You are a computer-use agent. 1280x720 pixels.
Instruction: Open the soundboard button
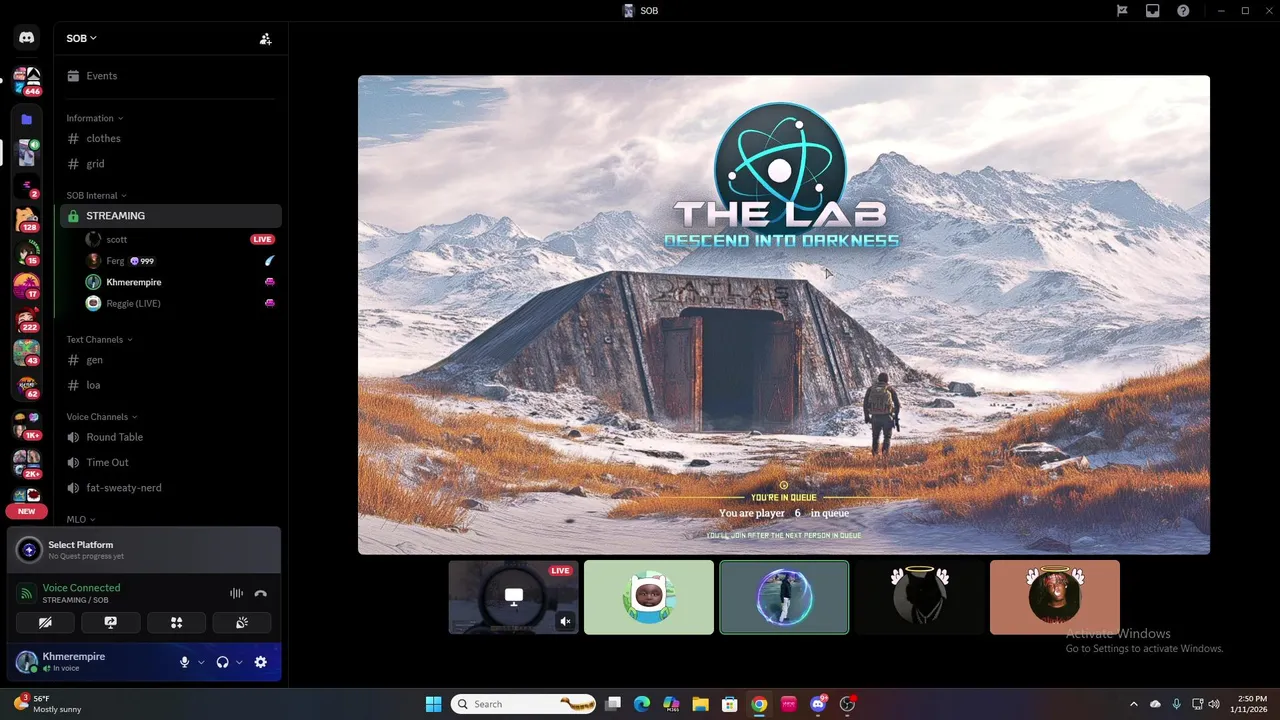coord(242,622)
